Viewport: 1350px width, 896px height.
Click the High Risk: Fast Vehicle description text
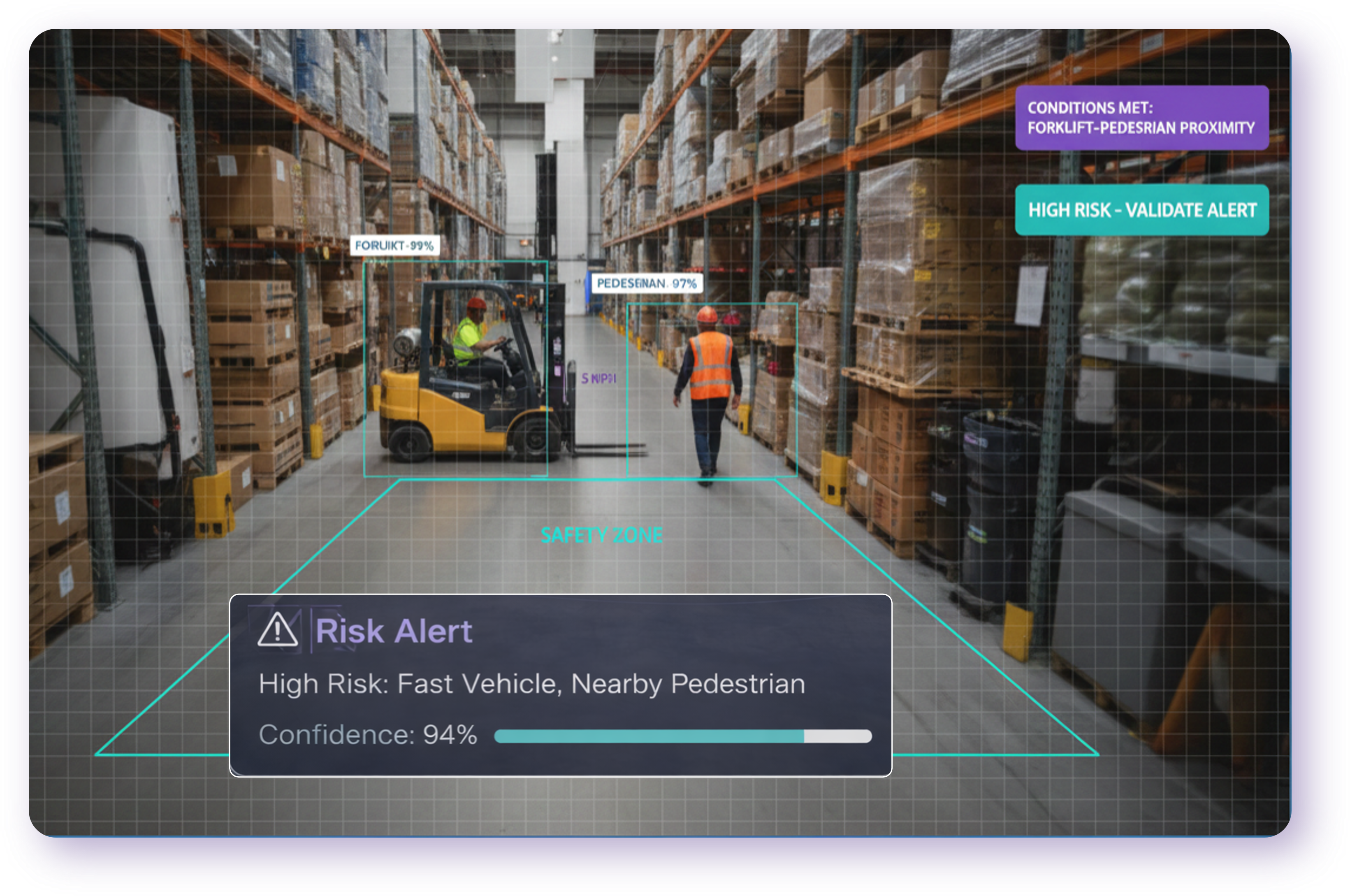[x=531, y=684]
